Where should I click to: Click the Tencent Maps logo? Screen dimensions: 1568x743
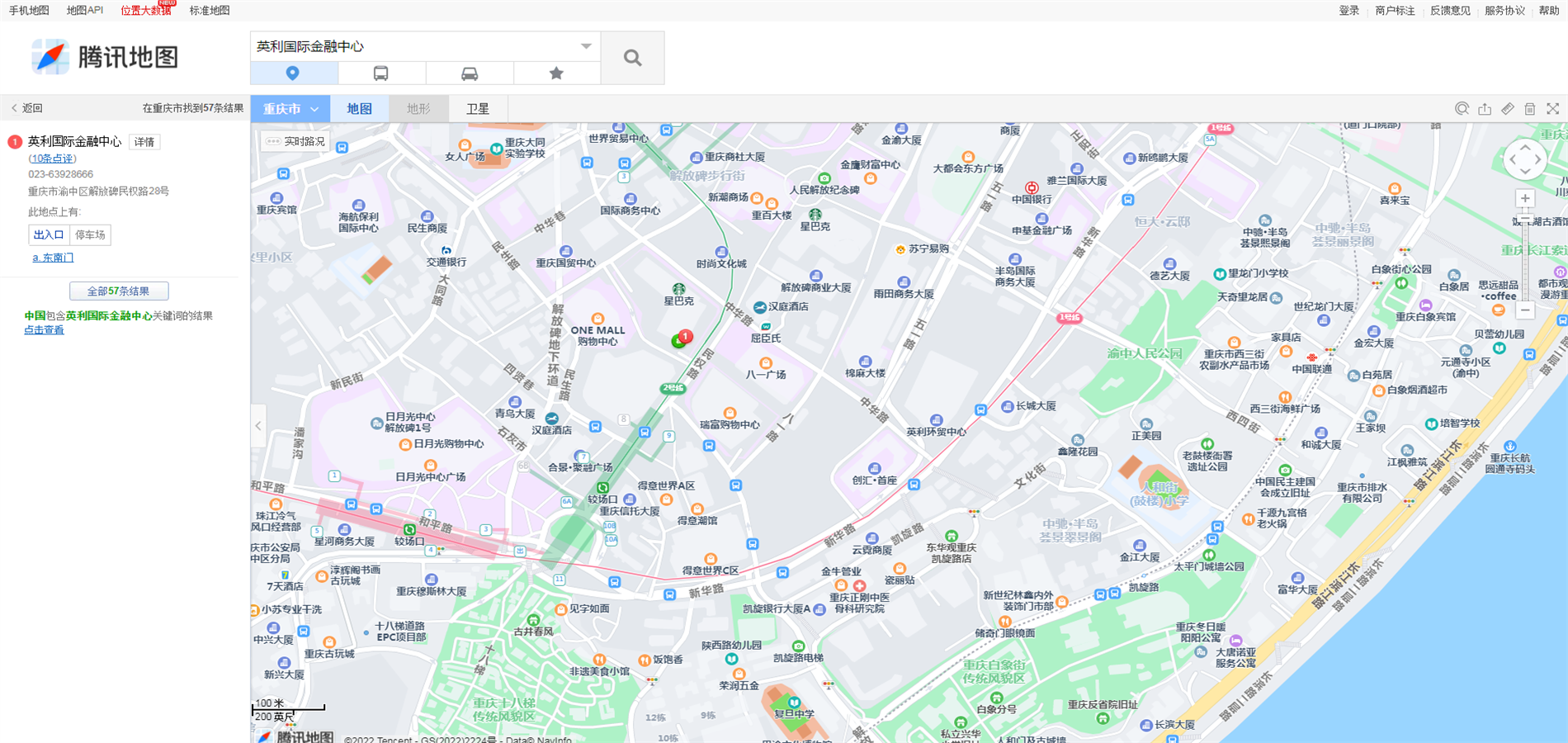coord(105,57)
